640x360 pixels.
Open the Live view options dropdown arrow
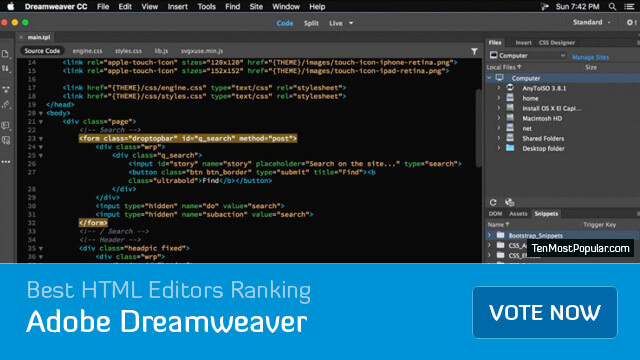(351, 23)
